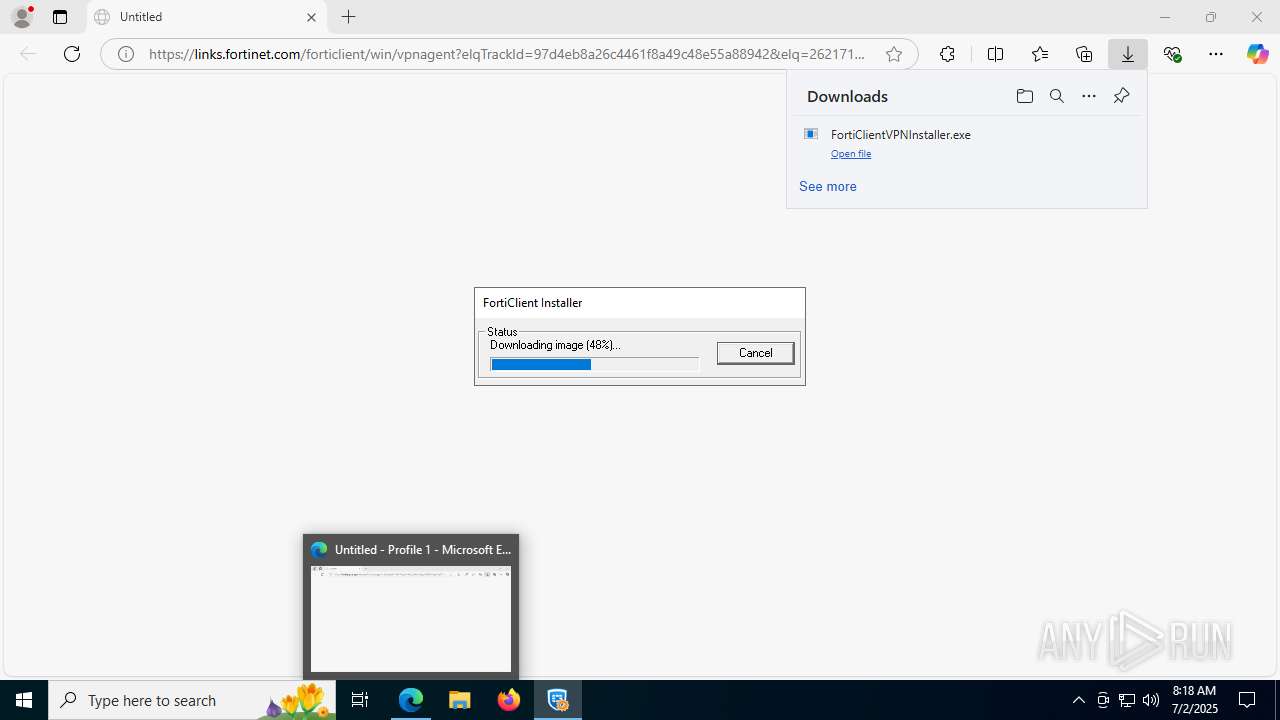Minimize the Edge window

click(x=1165, y=17)
